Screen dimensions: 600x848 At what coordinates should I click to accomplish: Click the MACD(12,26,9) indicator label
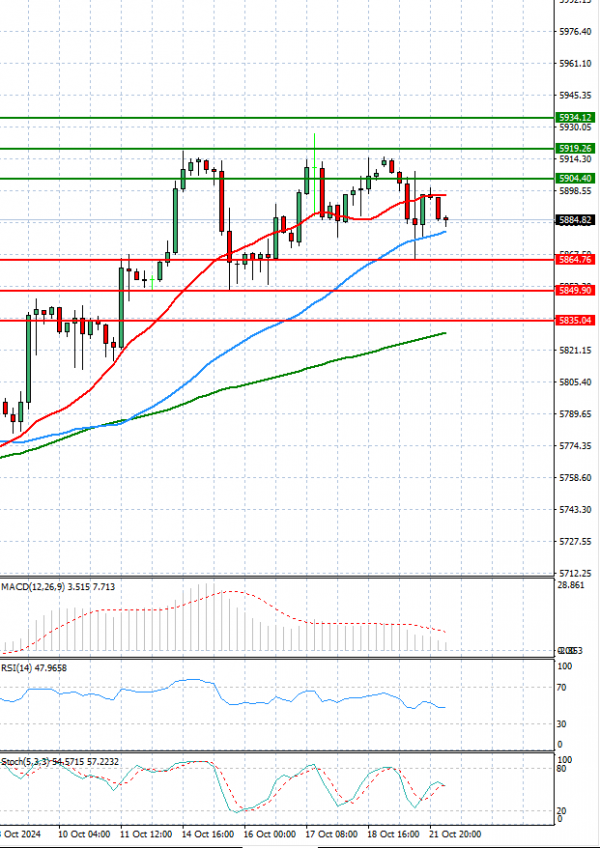[x=58, y=586]
